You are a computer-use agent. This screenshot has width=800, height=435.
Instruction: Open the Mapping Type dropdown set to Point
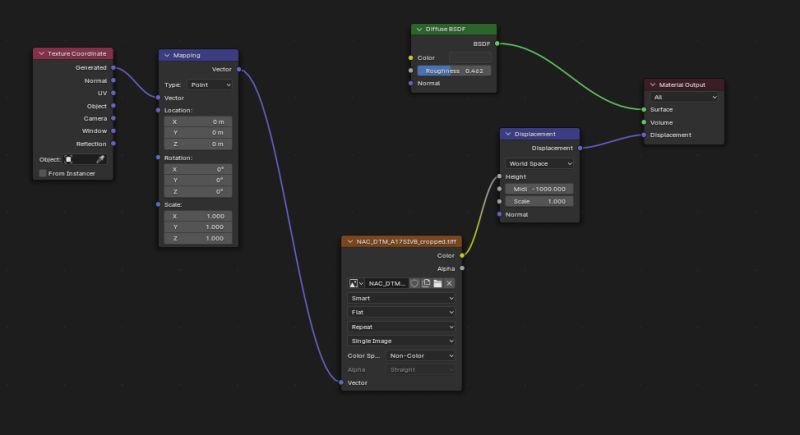(x=210, y=85)
